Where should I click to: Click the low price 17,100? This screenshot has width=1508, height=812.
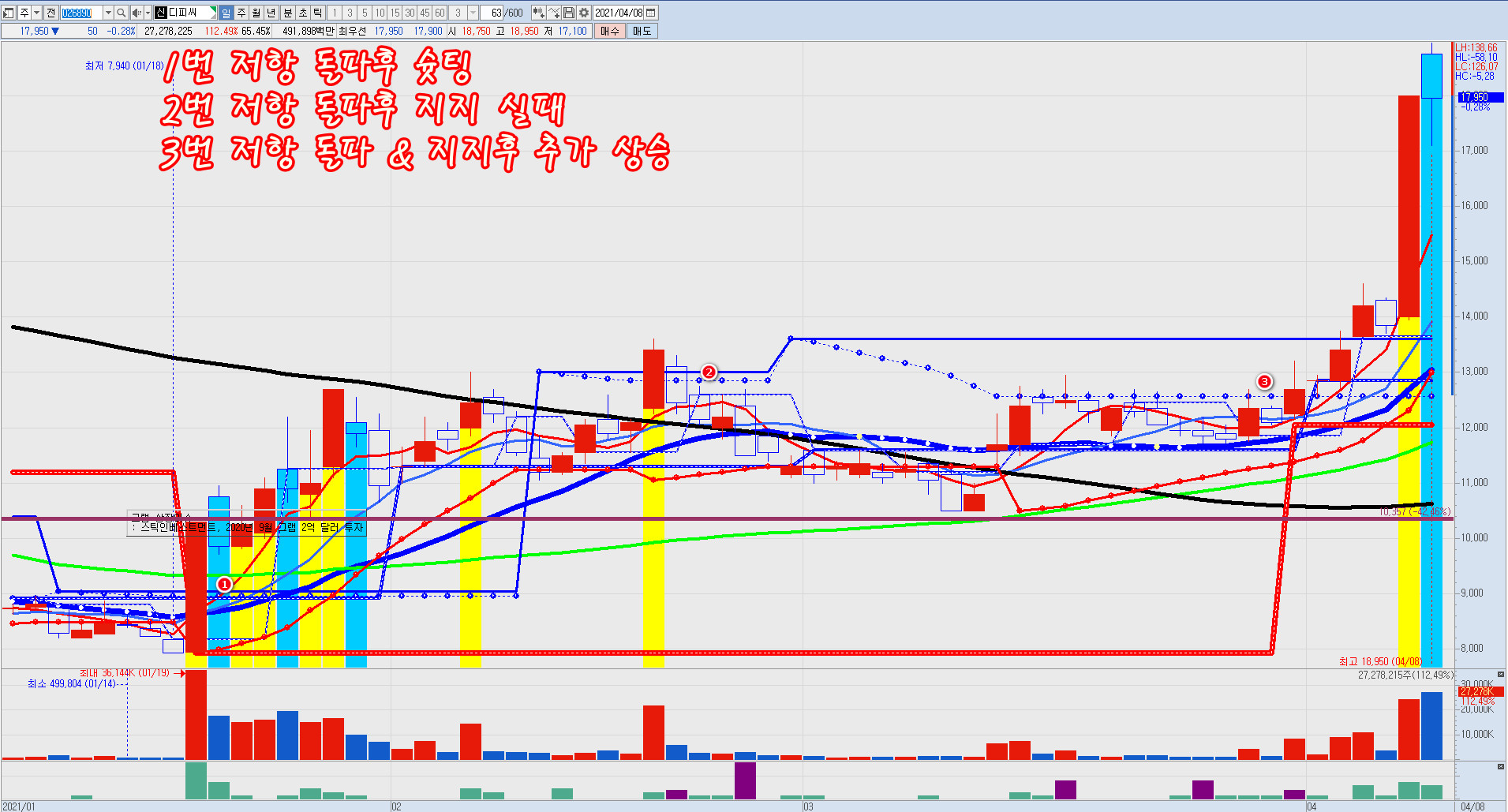tap(573, 31)
